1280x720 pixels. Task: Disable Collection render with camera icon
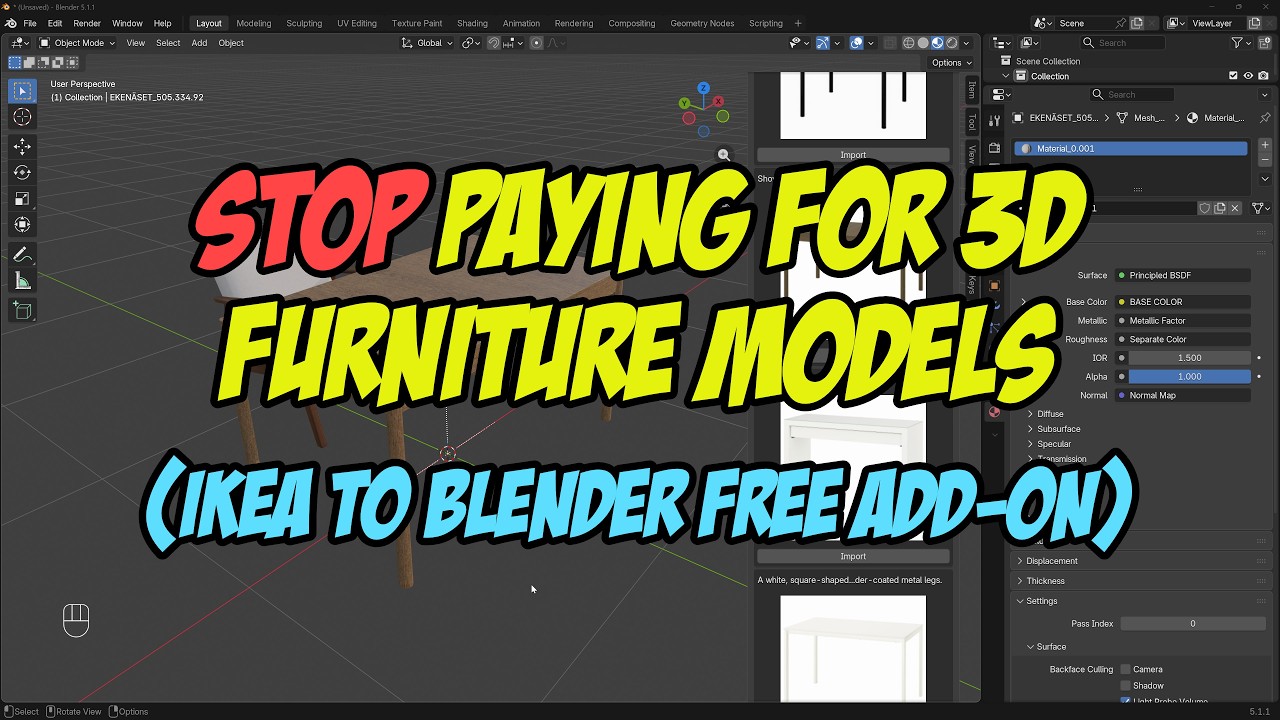point(1264,76)
